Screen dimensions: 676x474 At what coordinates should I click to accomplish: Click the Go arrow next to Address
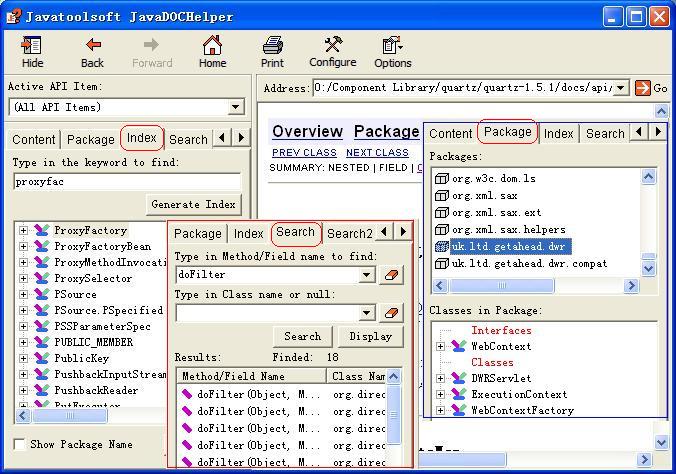click(643, 88)
